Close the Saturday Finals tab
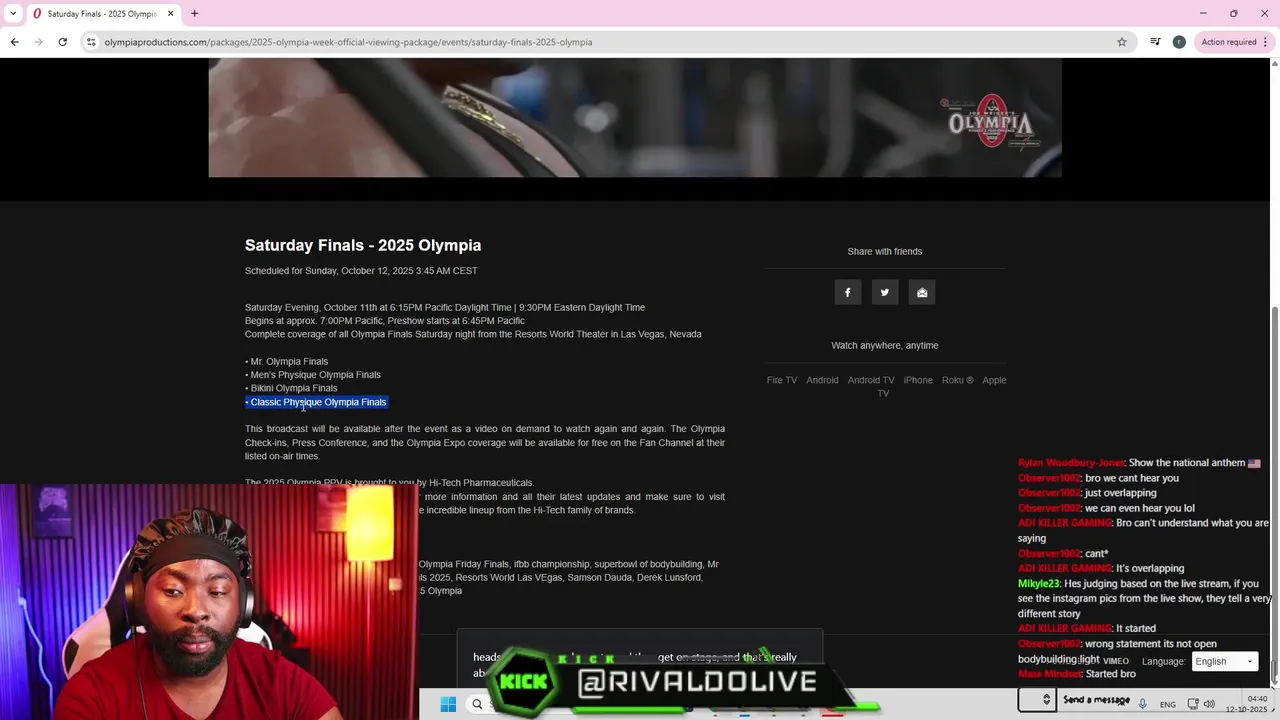Viewport: 1280px width, 720px height. [170, 14]
